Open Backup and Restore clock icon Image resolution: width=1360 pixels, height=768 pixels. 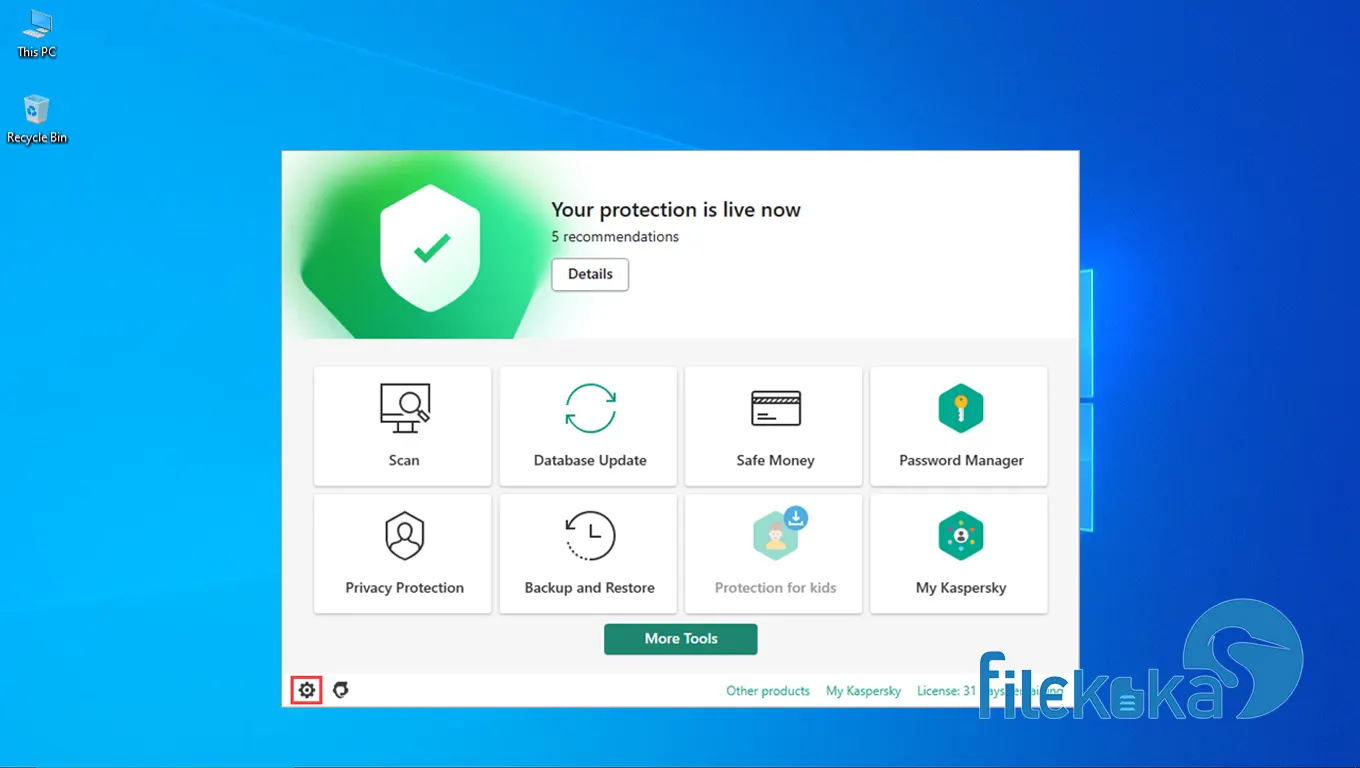[x=590, y=536]
